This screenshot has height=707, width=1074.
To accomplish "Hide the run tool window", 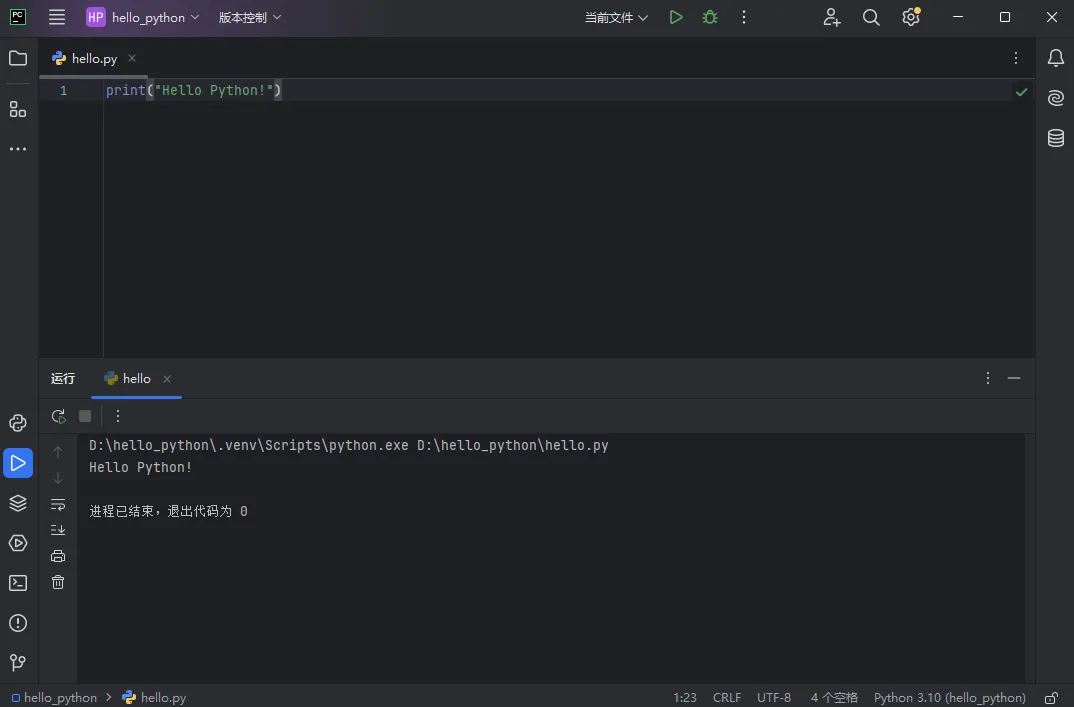I will (x=1014, y=378).
